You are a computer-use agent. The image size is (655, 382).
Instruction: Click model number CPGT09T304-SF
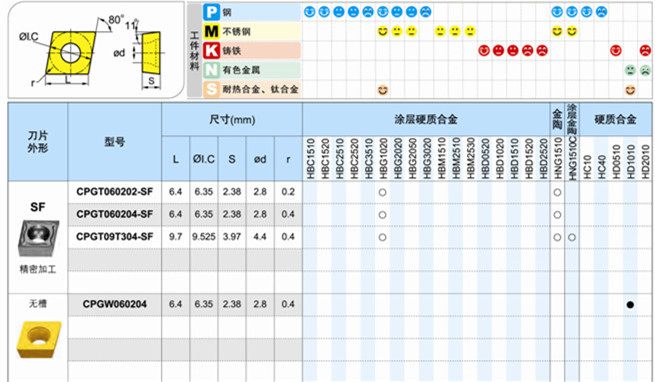pos(114,237)
